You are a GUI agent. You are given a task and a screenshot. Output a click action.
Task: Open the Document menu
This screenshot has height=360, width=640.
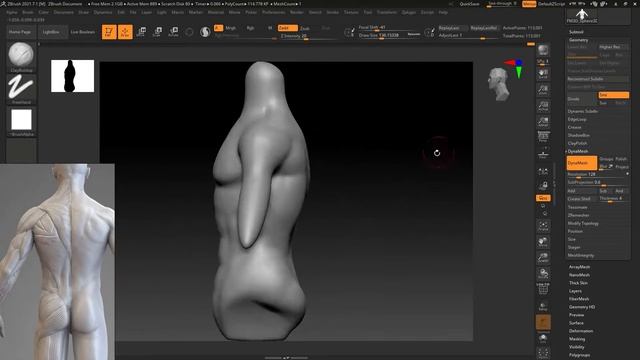pyautogui.click(x=64, y=12)
